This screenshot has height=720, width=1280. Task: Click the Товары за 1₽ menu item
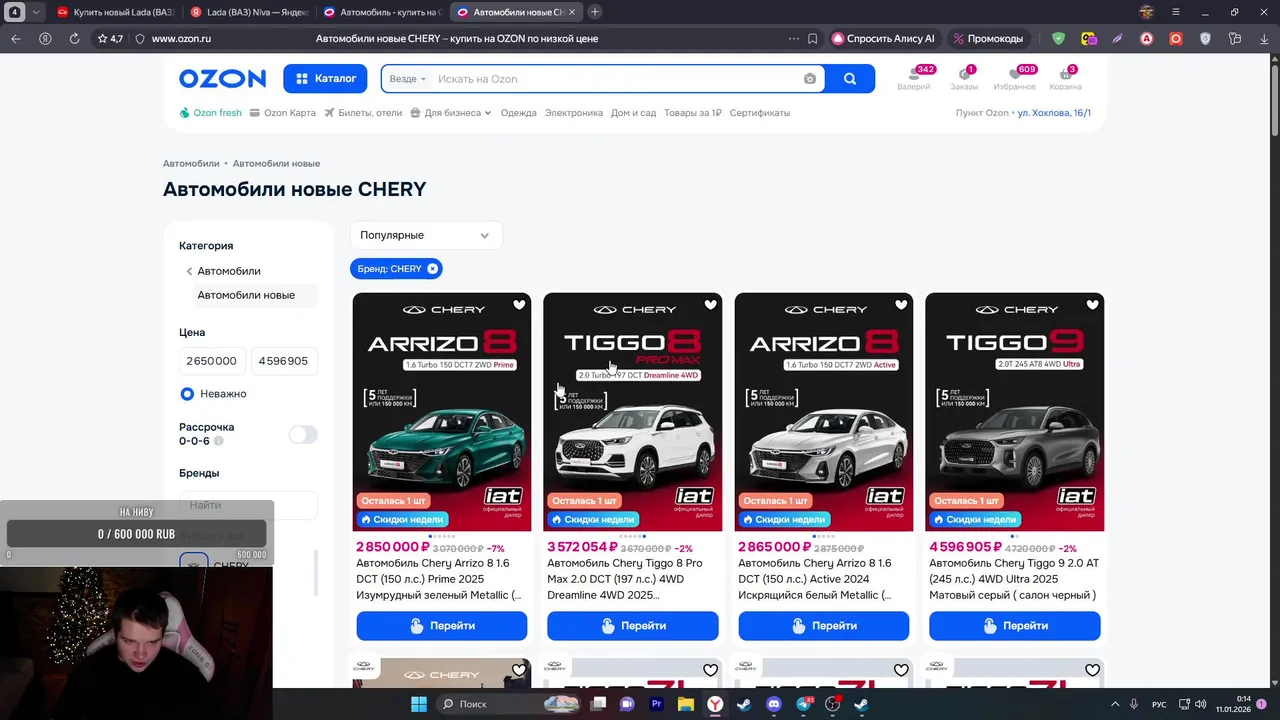click(692, 113)
